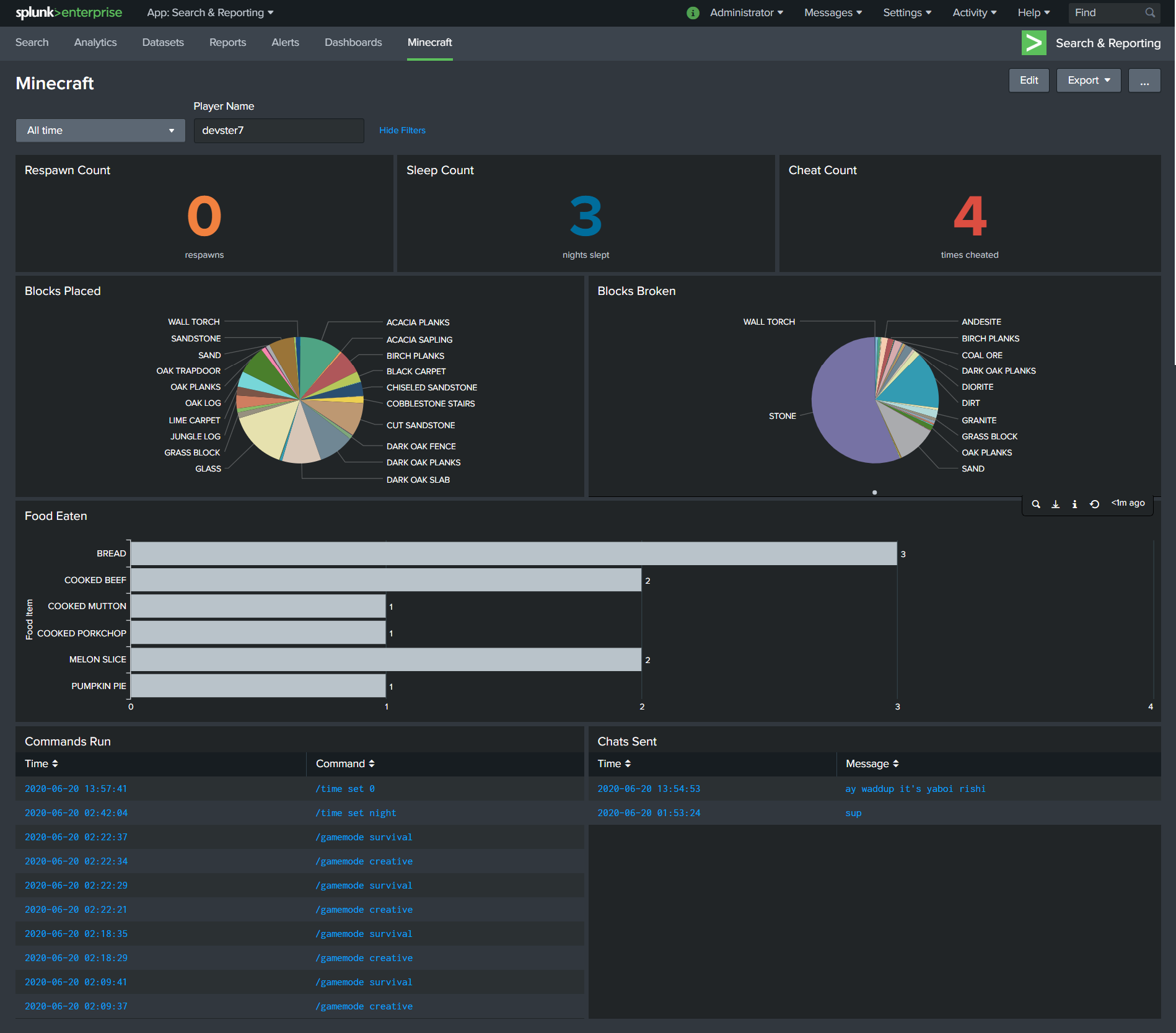Click the green info circle in top bar
Image resolution: width=1176 pixels, height=1033 pixels.
click(693, 12)
